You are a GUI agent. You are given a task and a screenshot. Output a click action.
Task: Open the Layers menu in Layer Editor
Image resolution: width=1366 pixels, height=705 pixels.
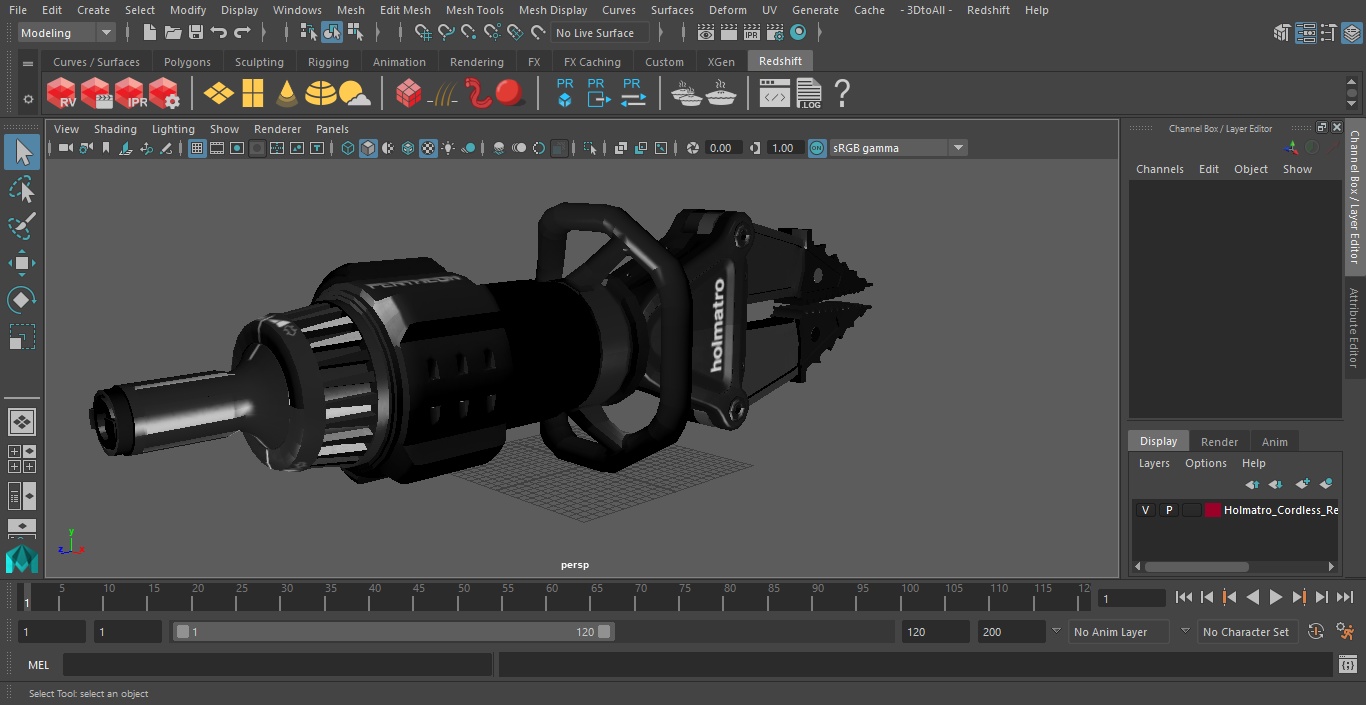click(x=1154, y=463)
